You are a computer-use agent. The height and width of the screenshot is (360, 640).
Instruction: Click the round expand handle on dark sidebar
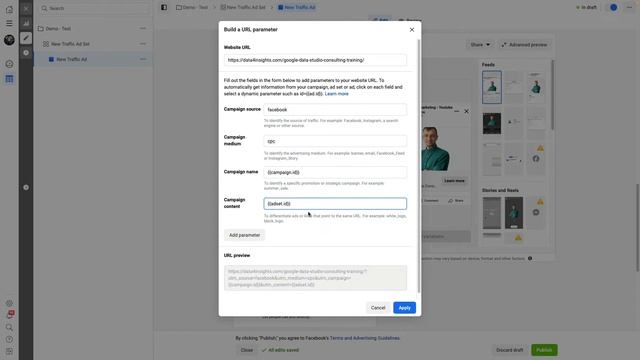click(x=26, y=187)
